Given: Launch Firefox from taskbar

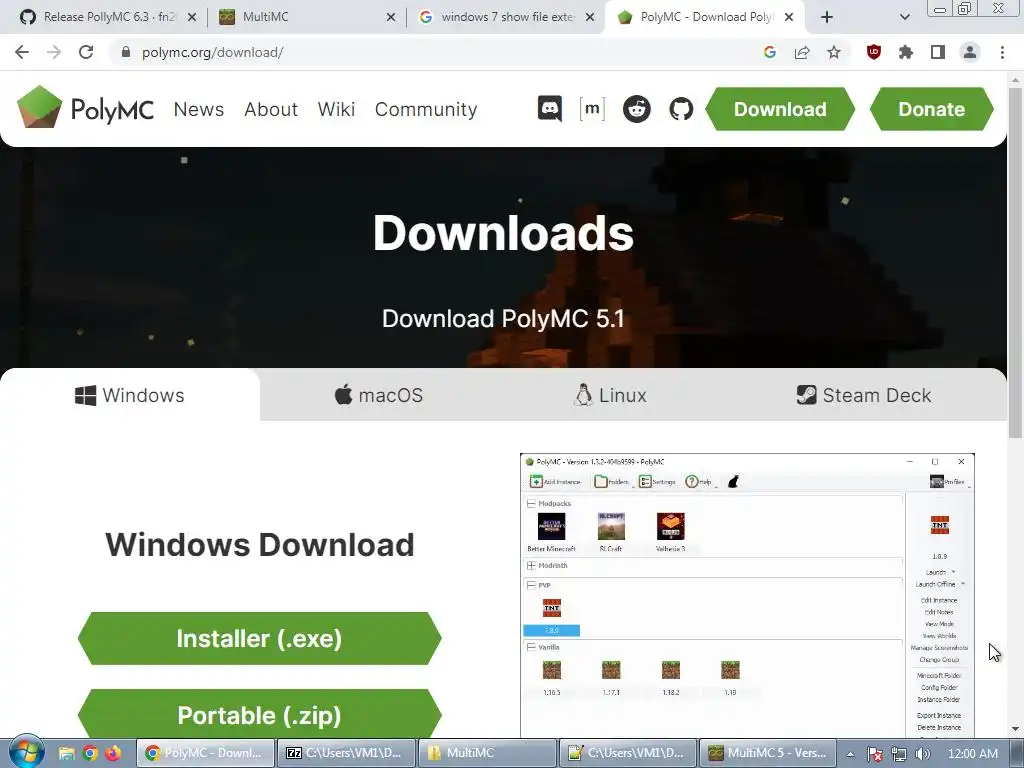Looking at the screenshot, I should [113, 753].
